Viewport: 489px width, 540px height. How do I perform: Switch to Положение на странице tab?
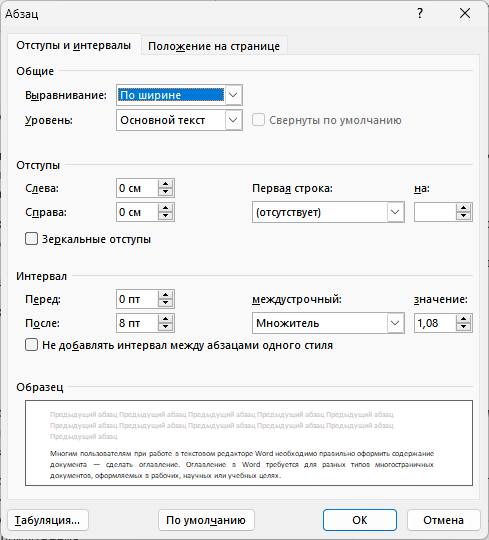pos(214,46)
